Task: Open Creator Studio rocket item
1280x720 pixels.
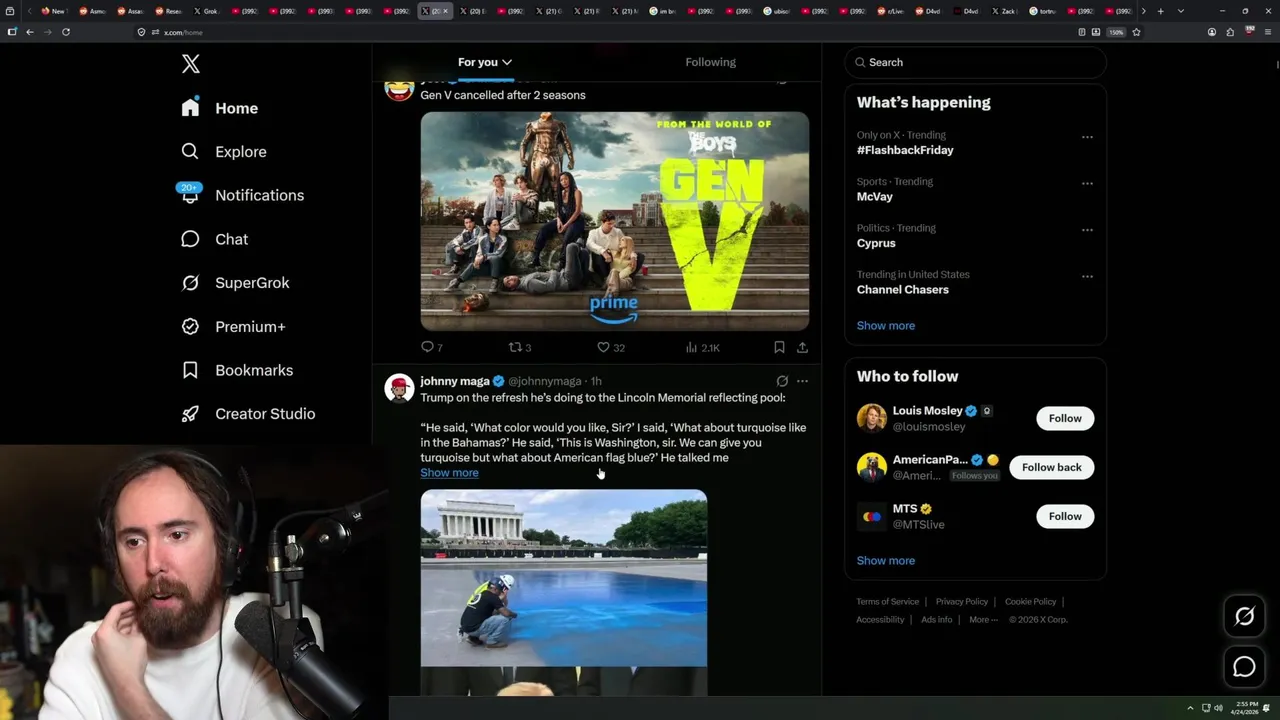Action: click(x=248, y=414)
